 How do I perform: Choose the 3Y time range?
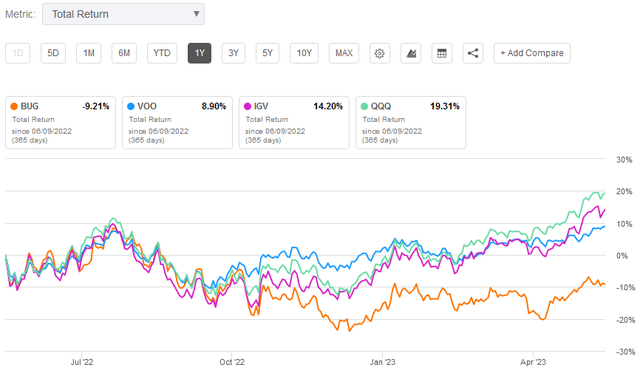[x=233, y=53]
